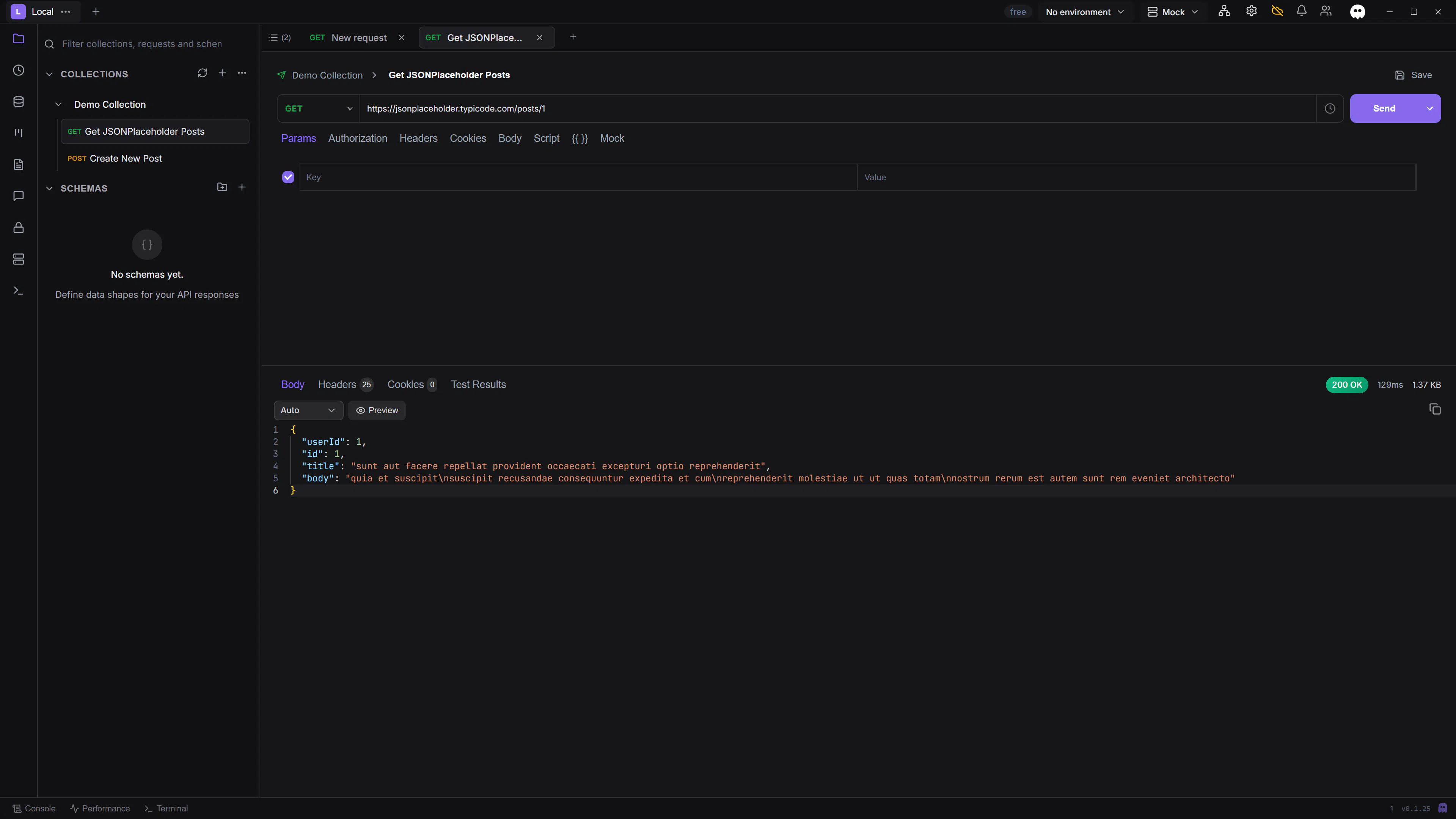Image resolution: width=1456 pixels, height=819 pixels.
Task: Add a new schema with the plus icon
Action: point(242,187)
